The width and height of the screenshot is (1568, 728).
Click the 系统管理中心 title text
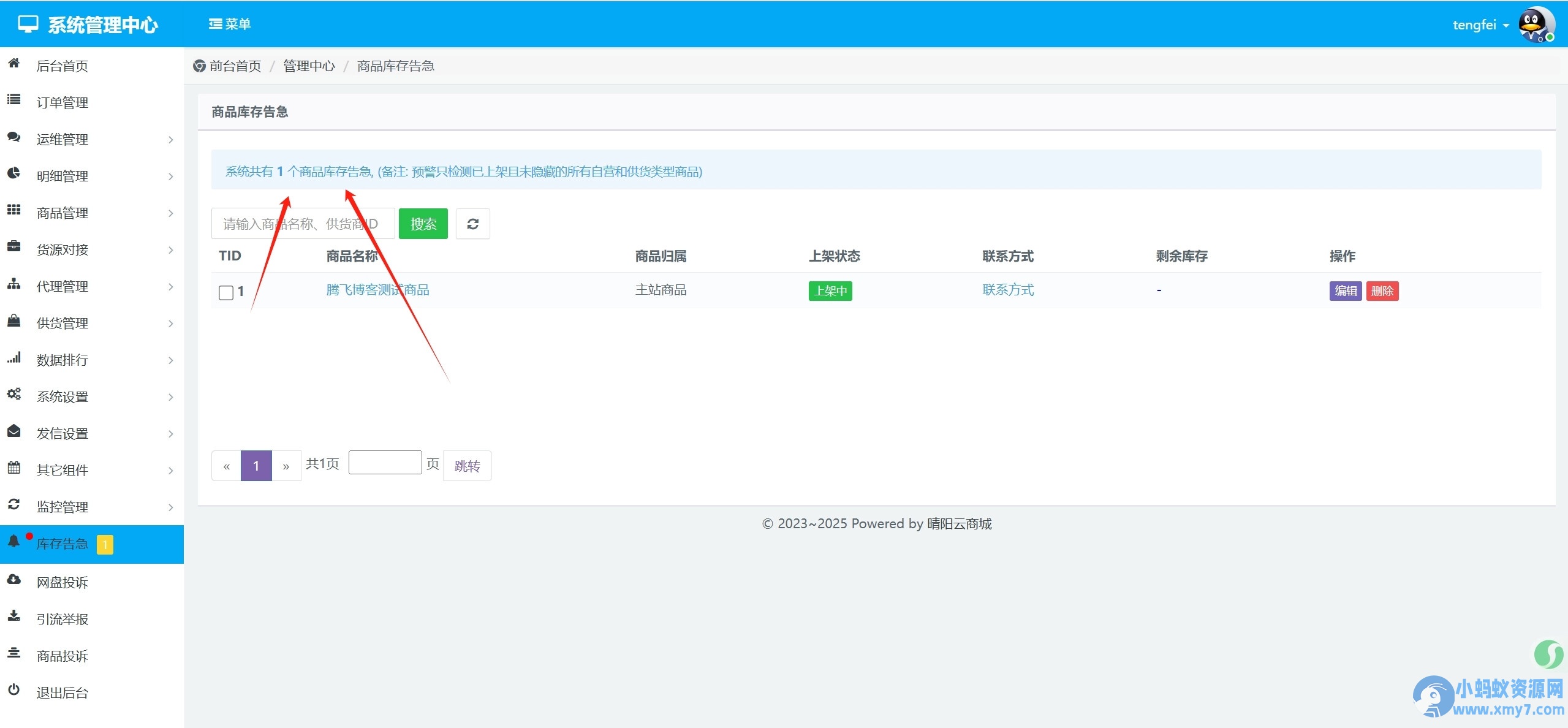coord(103,25)
